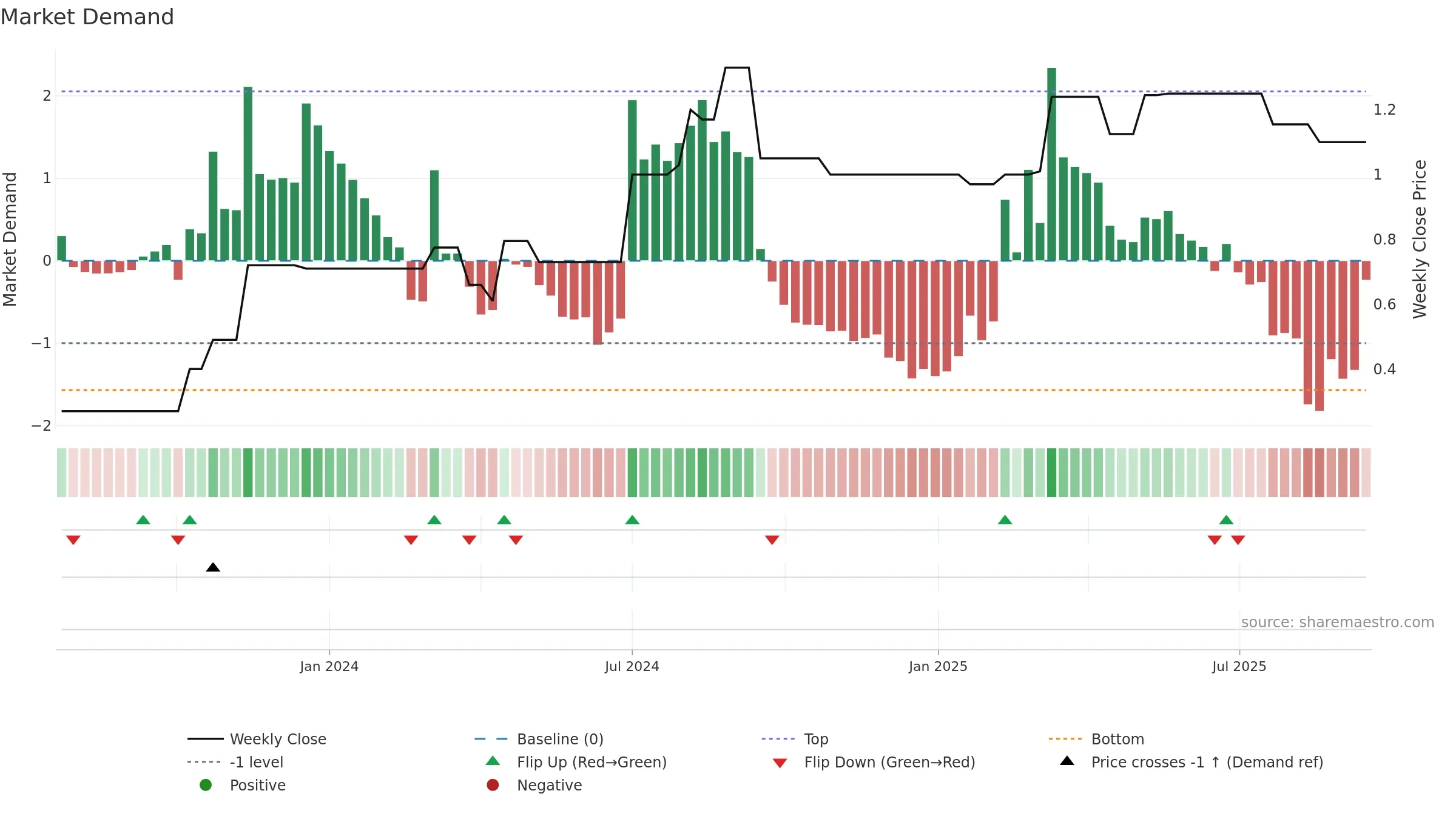Click the Jan 2024 axis label

(329, 667)
